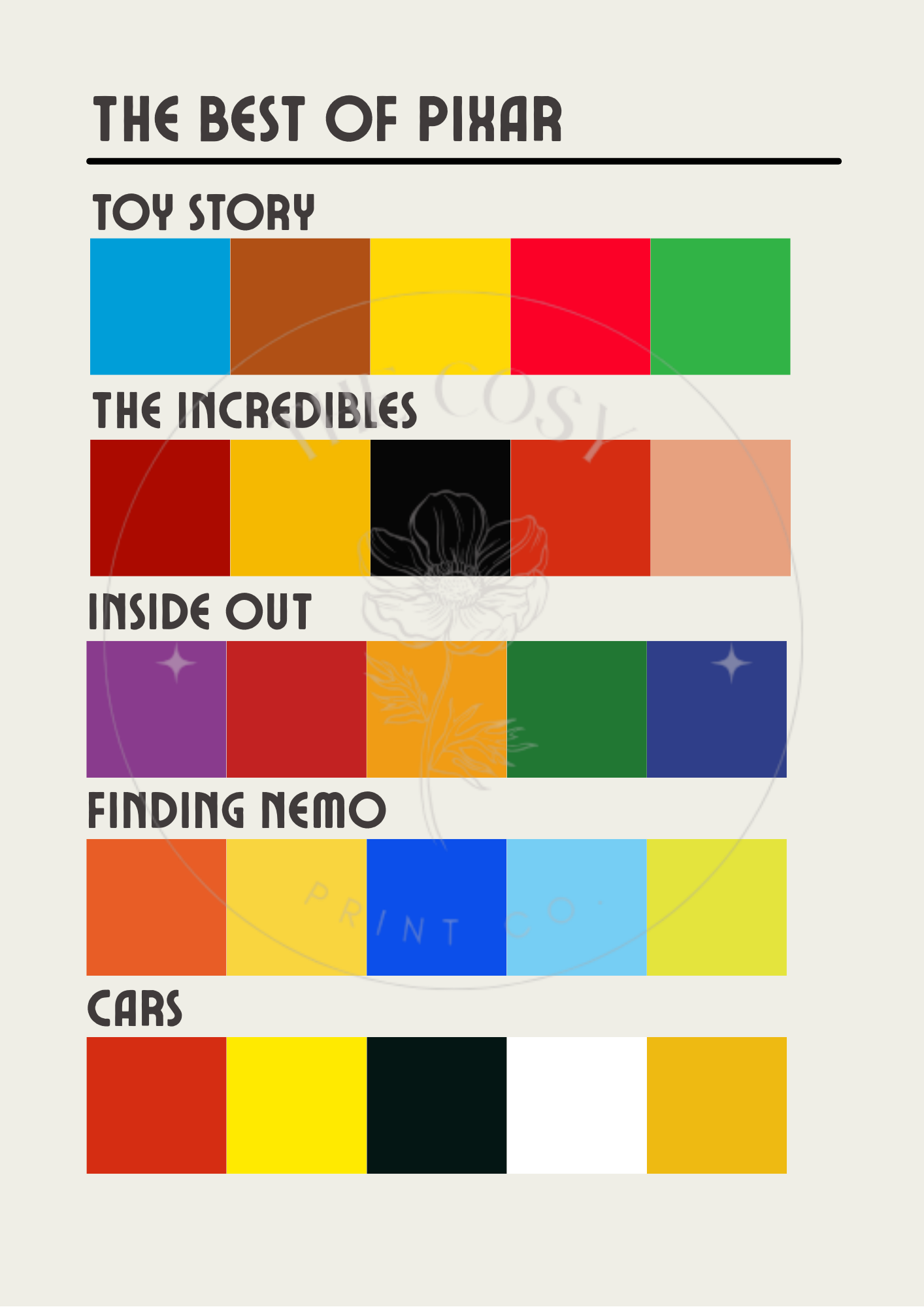Choose the green Toy Story swatch
The image size is (924, 1307).
click(x=720, y=306)
